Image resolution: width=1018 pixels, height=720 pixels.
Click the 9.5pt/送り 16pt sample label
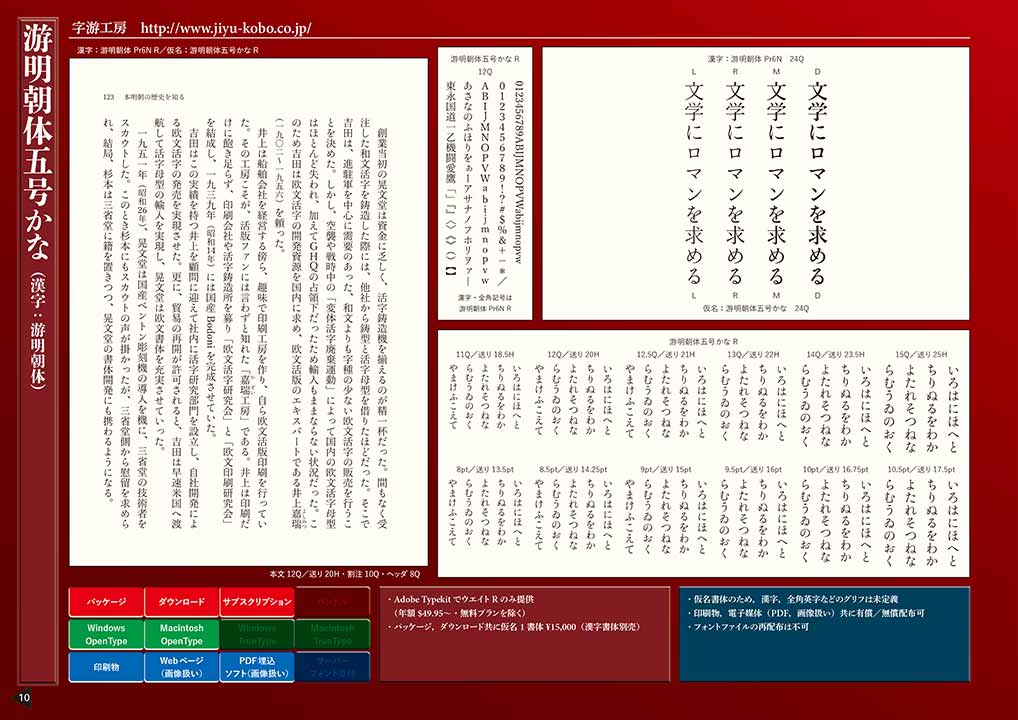click(753, 469)
